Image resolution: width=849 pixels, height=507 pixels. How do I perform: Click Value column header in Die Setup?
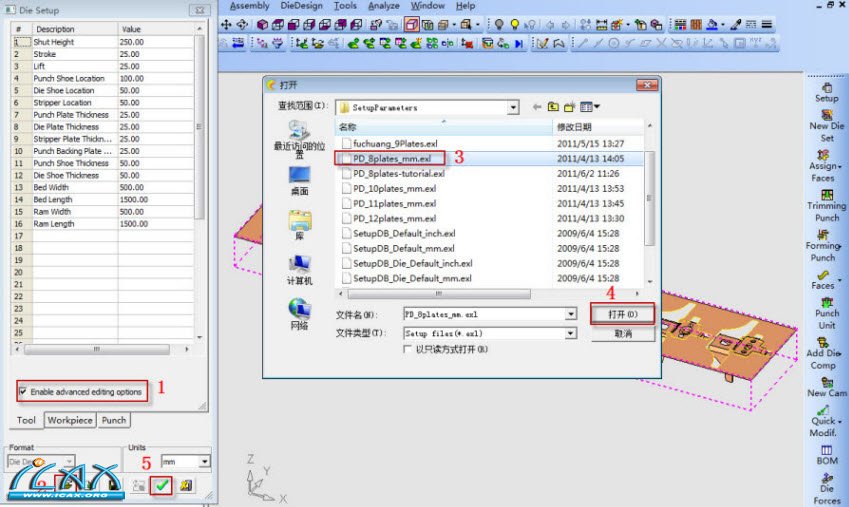tap(155, 29)
